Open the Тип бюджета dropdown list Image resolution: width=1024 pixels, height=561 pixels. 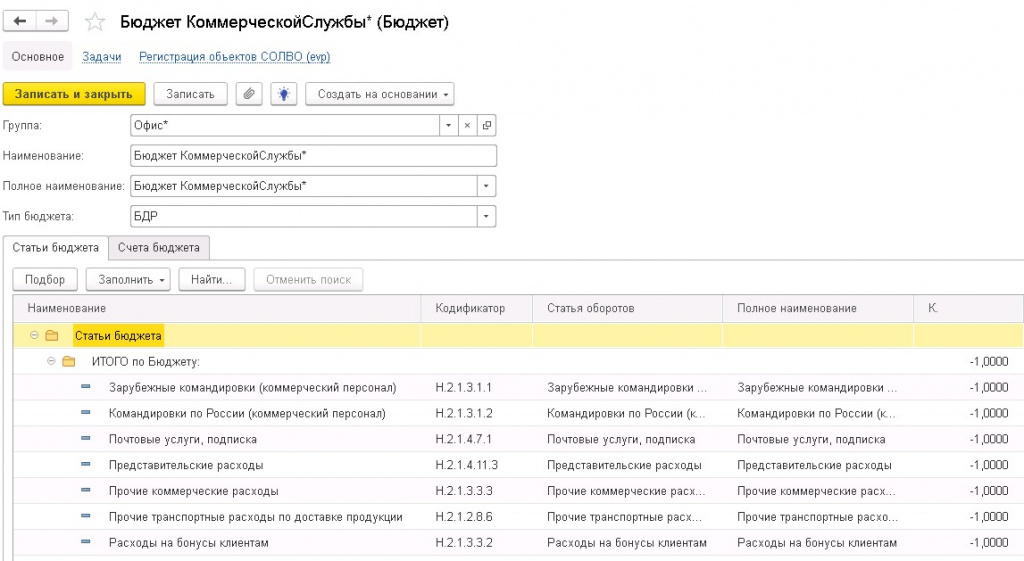(x=487, y=216)
